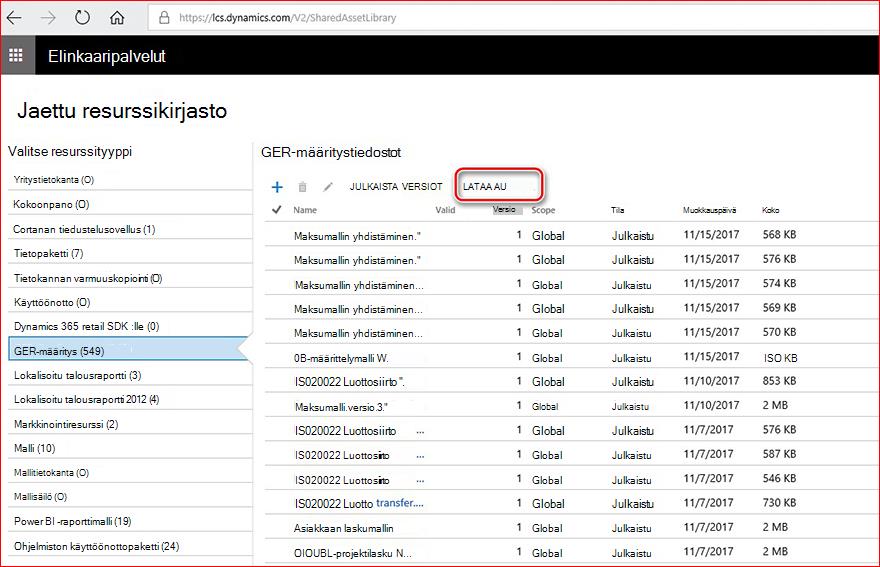
Task: Add a new asset with plus icon
Action: pyautogui.click(x=277, y=187)
